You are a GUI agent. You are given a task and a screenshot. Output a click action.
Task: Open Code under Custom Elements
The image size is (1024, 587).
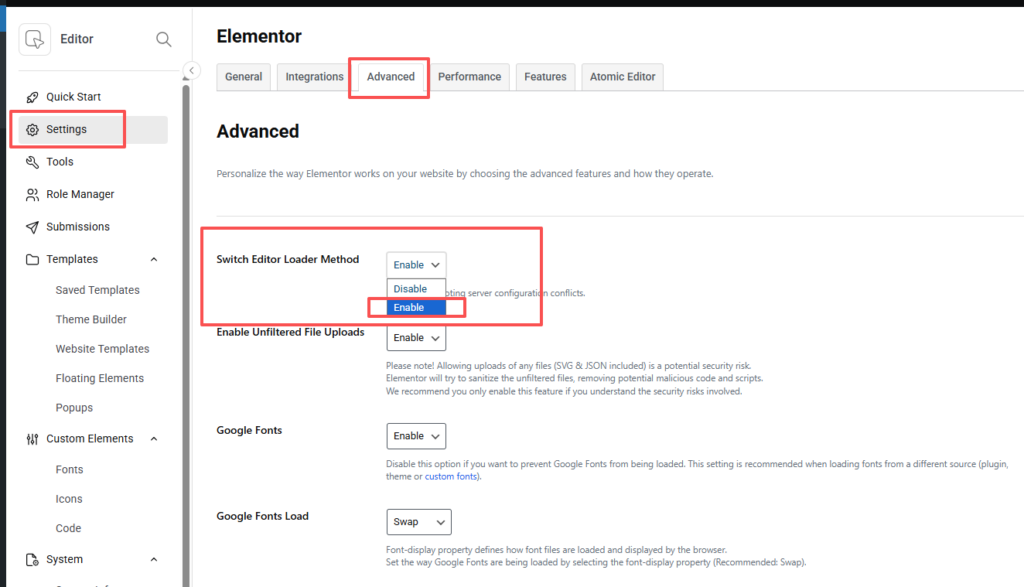point(68,528)
